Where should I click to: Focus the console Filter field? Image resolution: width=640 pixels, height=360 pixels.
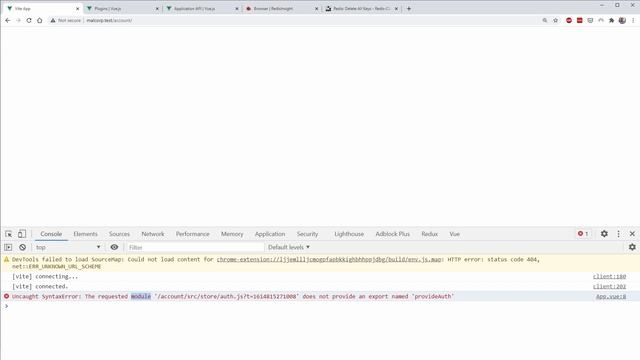coord(195,247)
